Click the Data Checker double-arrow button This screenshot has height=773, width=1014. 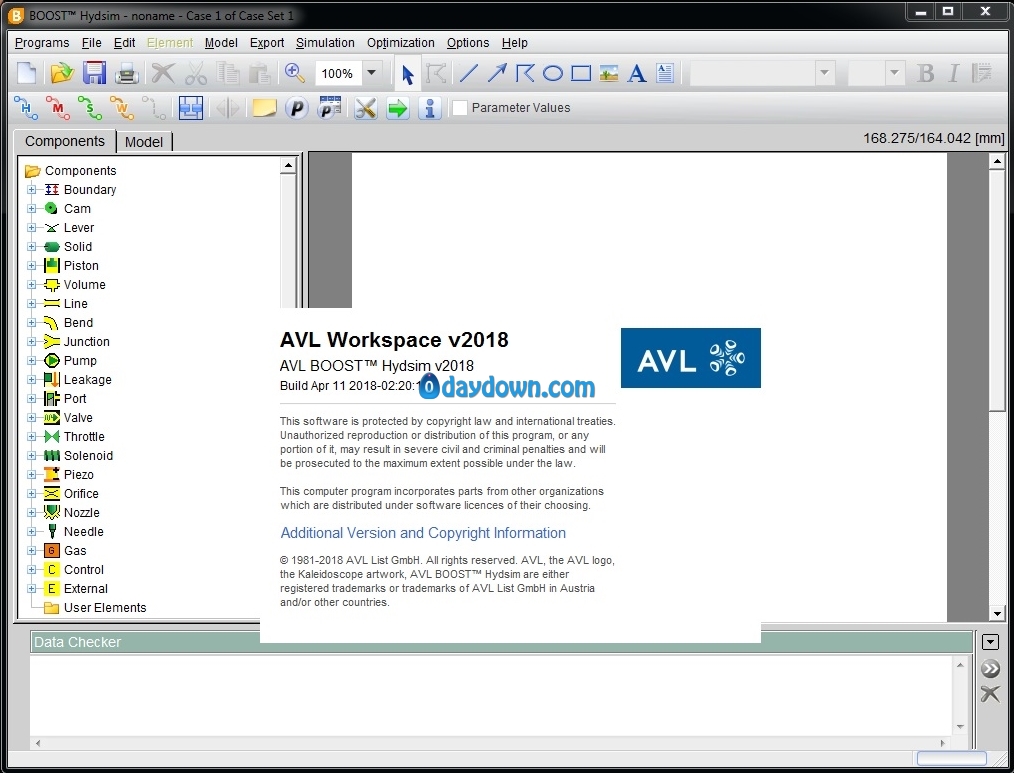coord(990,668)
